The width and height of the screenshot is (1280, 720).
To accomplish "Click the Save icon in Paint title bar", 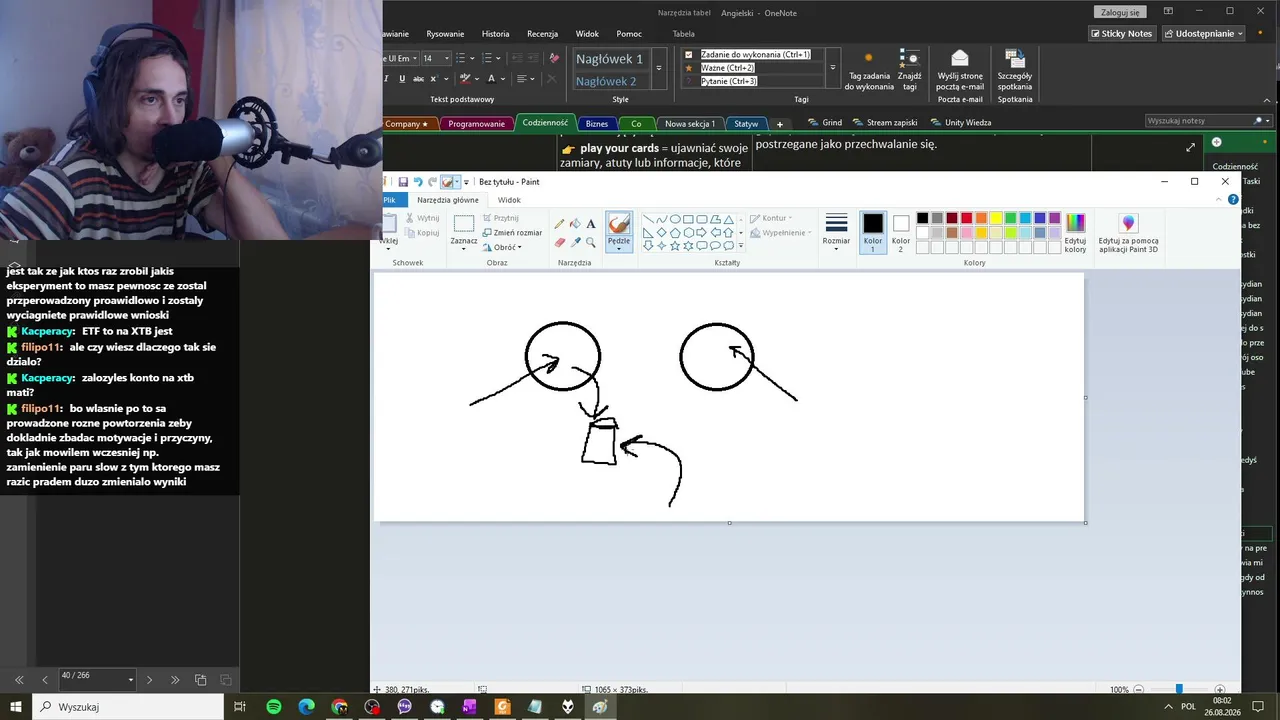I will (403, 182).
